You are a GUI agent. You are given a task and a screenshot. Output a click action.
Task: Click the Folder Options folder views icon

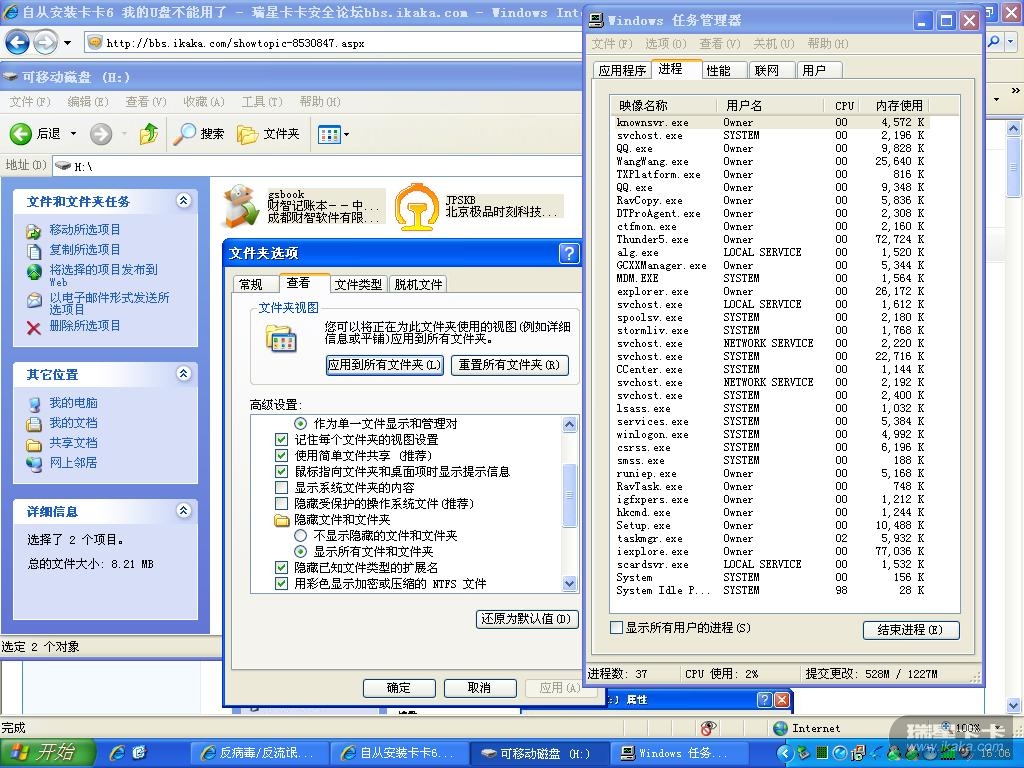(281, 338)
